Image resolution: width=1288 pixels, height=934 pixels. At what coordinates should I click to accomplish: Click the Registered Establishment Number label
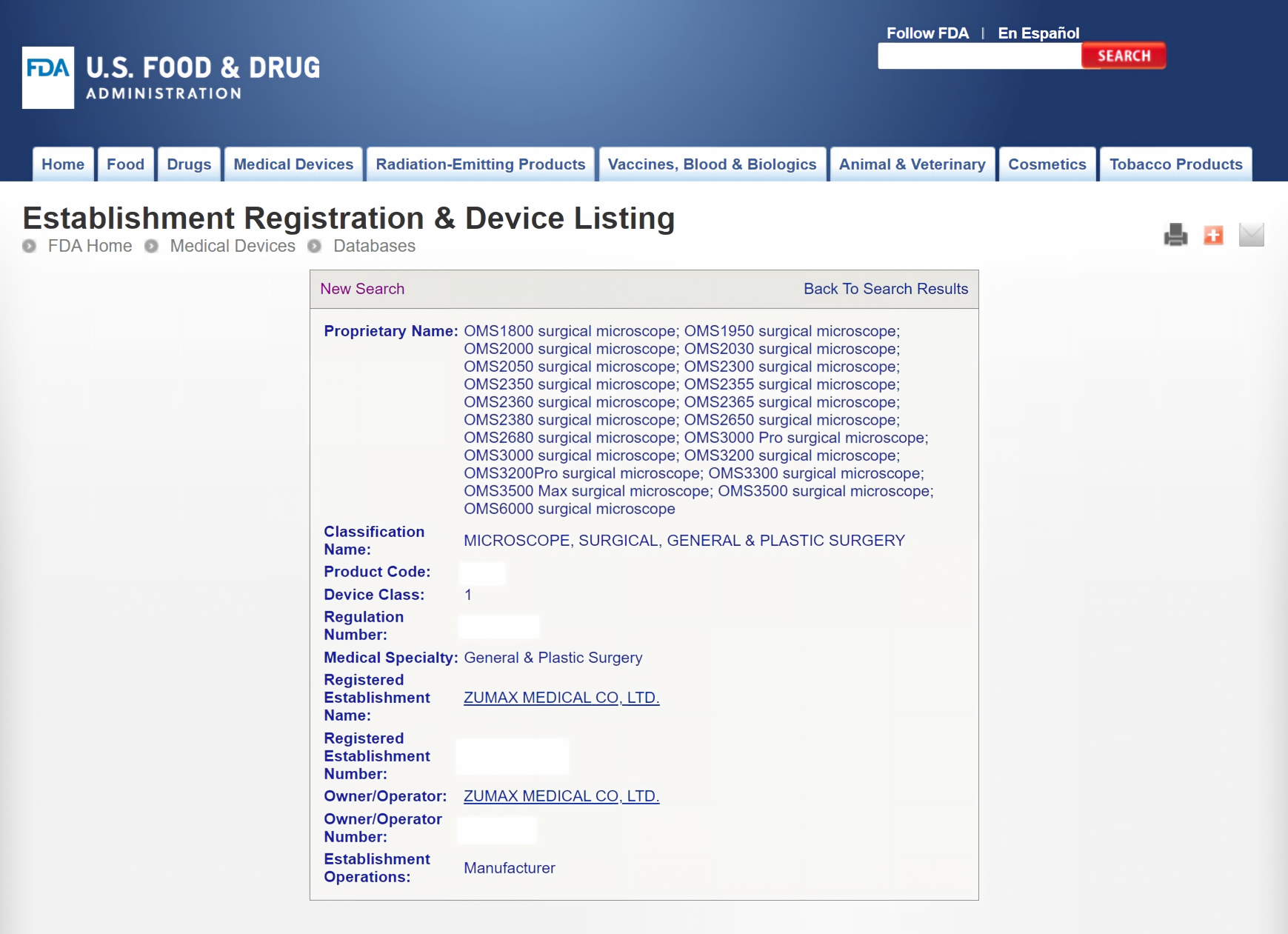coord(377,756)
